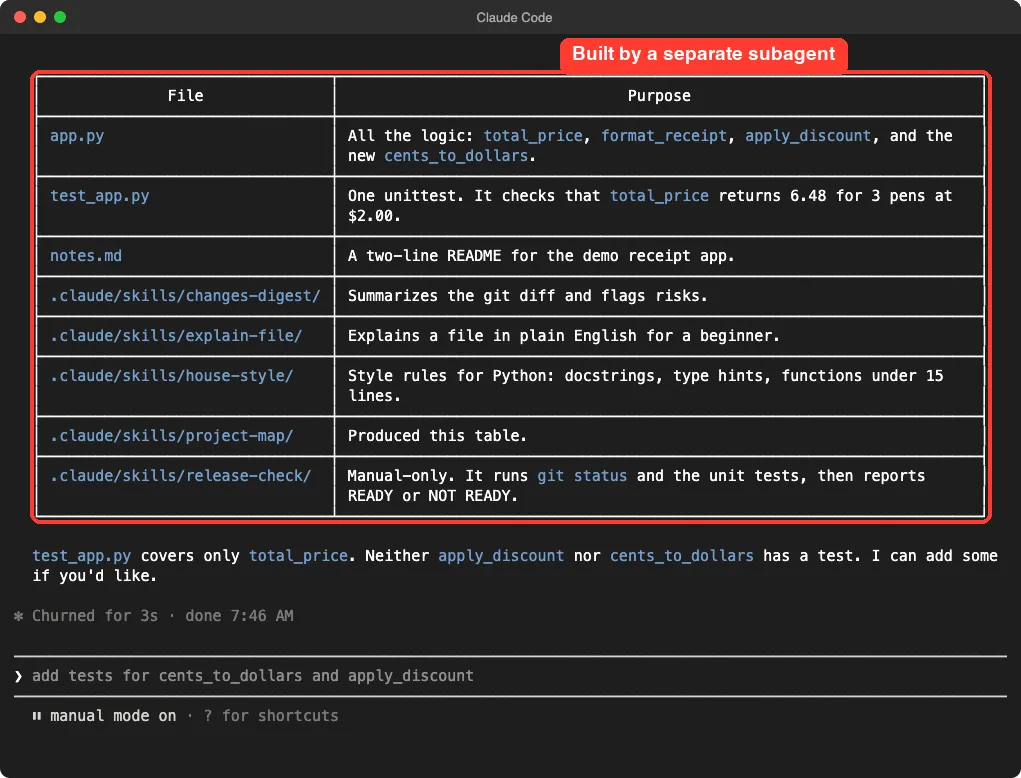Image resolution: width=1021 pixels, height=778 pixels.
Task: Click the File column header
Action: (x=185, y=96)
